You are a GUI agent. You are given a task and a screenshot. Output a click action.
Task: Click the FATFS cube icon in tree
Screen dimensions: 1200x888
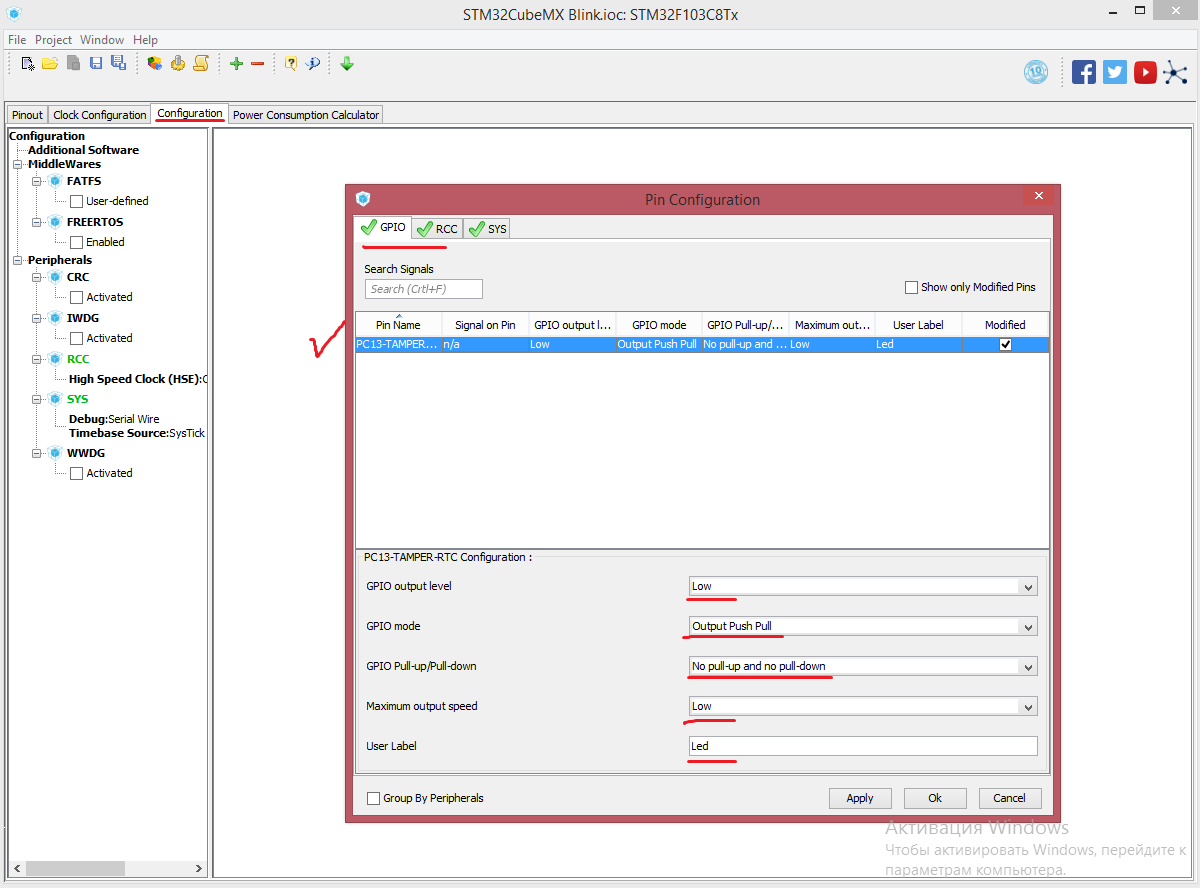(x=56, y=181)
